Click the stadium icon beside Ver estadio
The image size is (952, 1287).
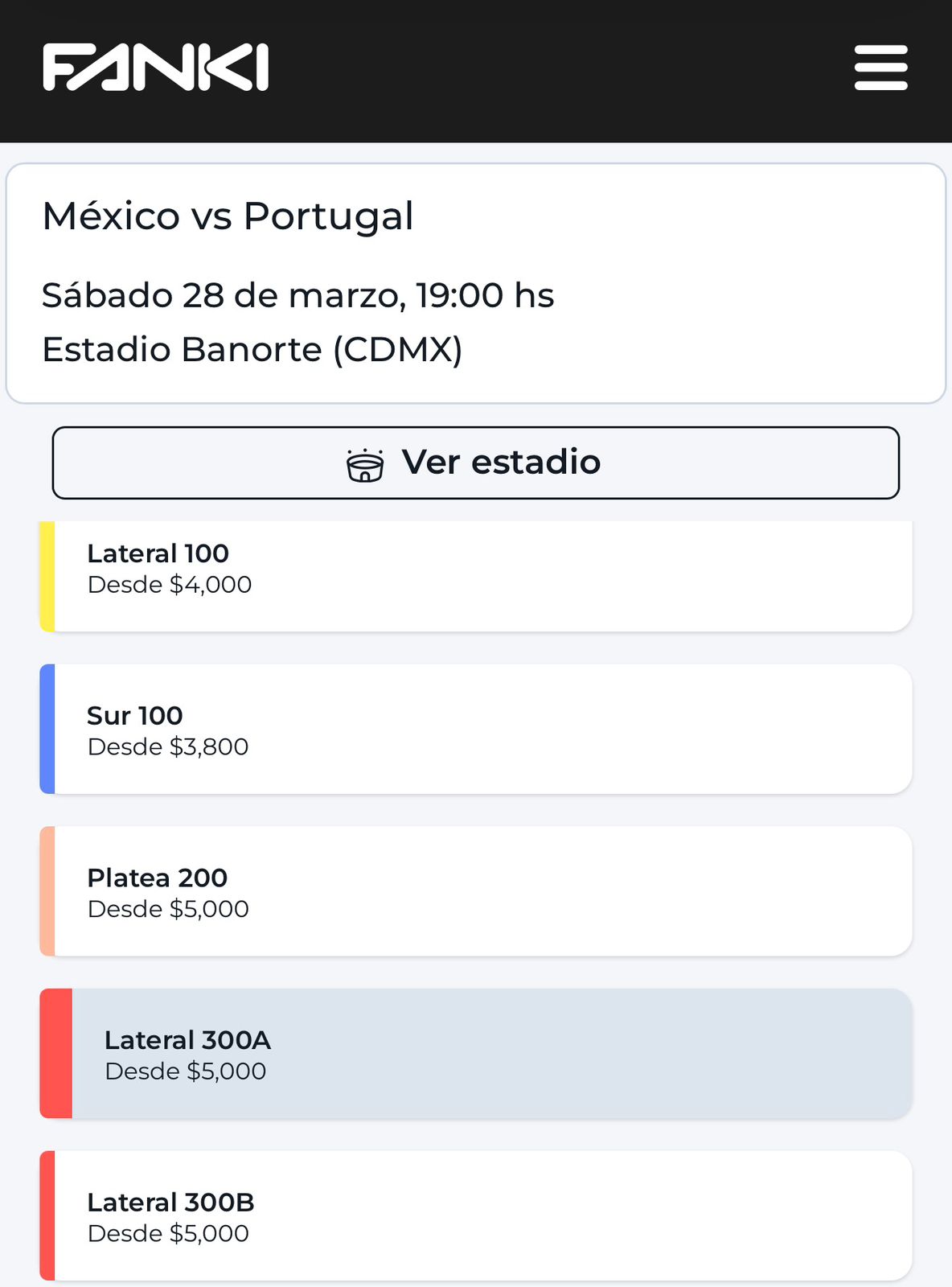click(365, 464)
